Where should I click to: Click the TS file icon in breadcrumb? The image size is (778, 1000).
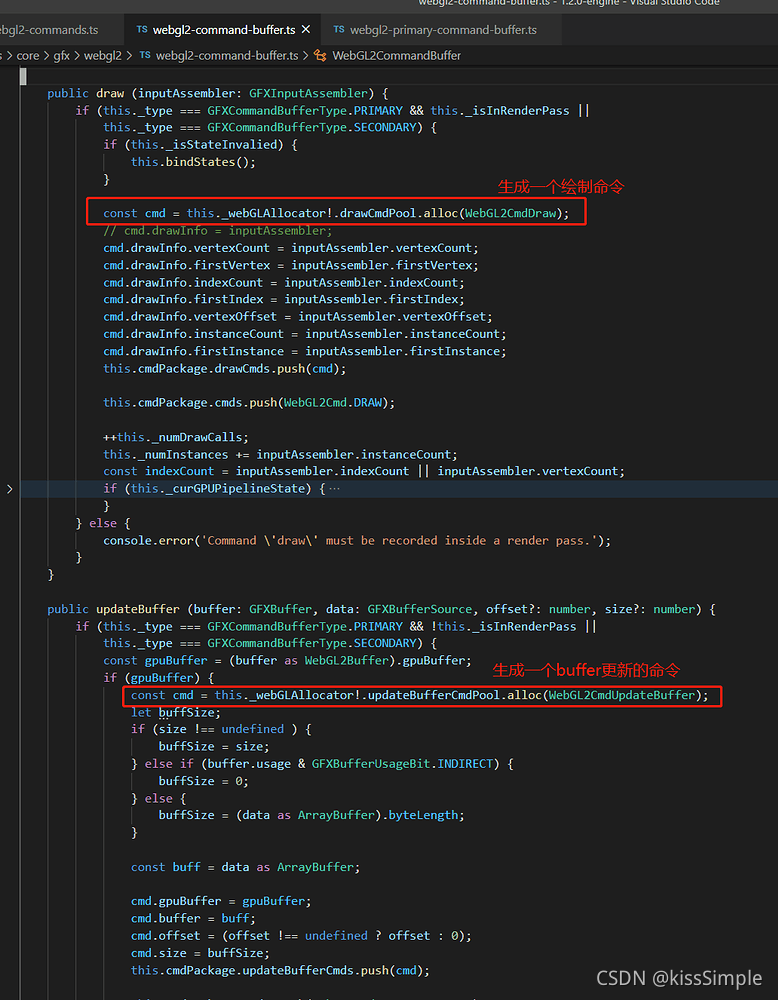point(145,55)
